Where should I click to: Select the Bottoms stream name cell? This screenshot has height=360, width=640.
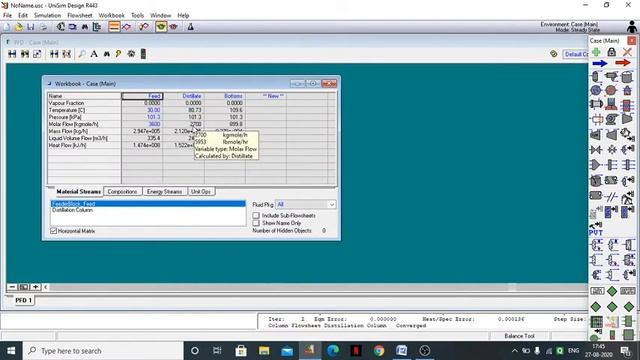[x=225, y=96]
